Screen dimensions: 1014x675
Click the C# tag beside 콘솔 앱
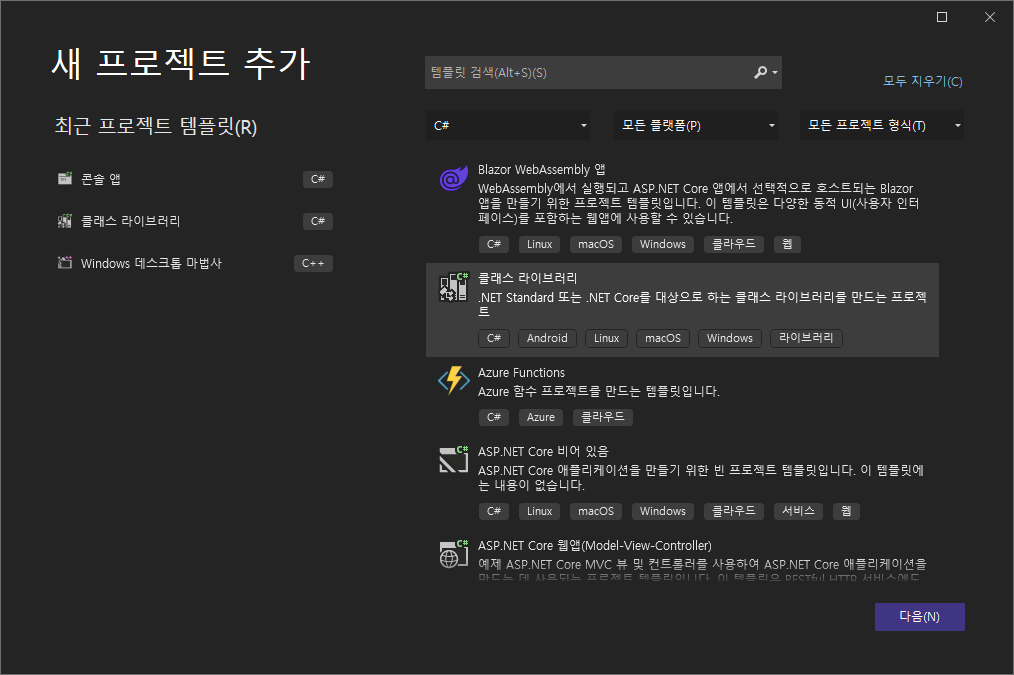pyautogui.click(x=318, y=179)
